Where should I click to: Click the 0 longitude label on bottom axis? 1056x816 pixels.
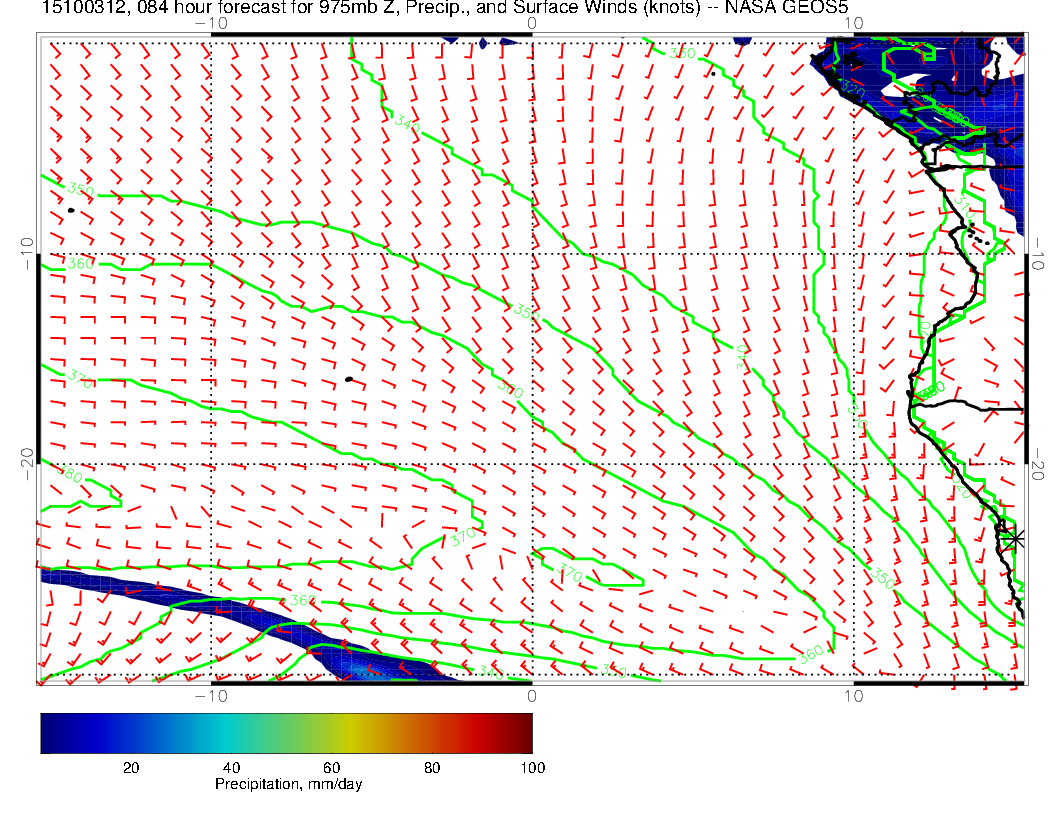click(531, 695)
